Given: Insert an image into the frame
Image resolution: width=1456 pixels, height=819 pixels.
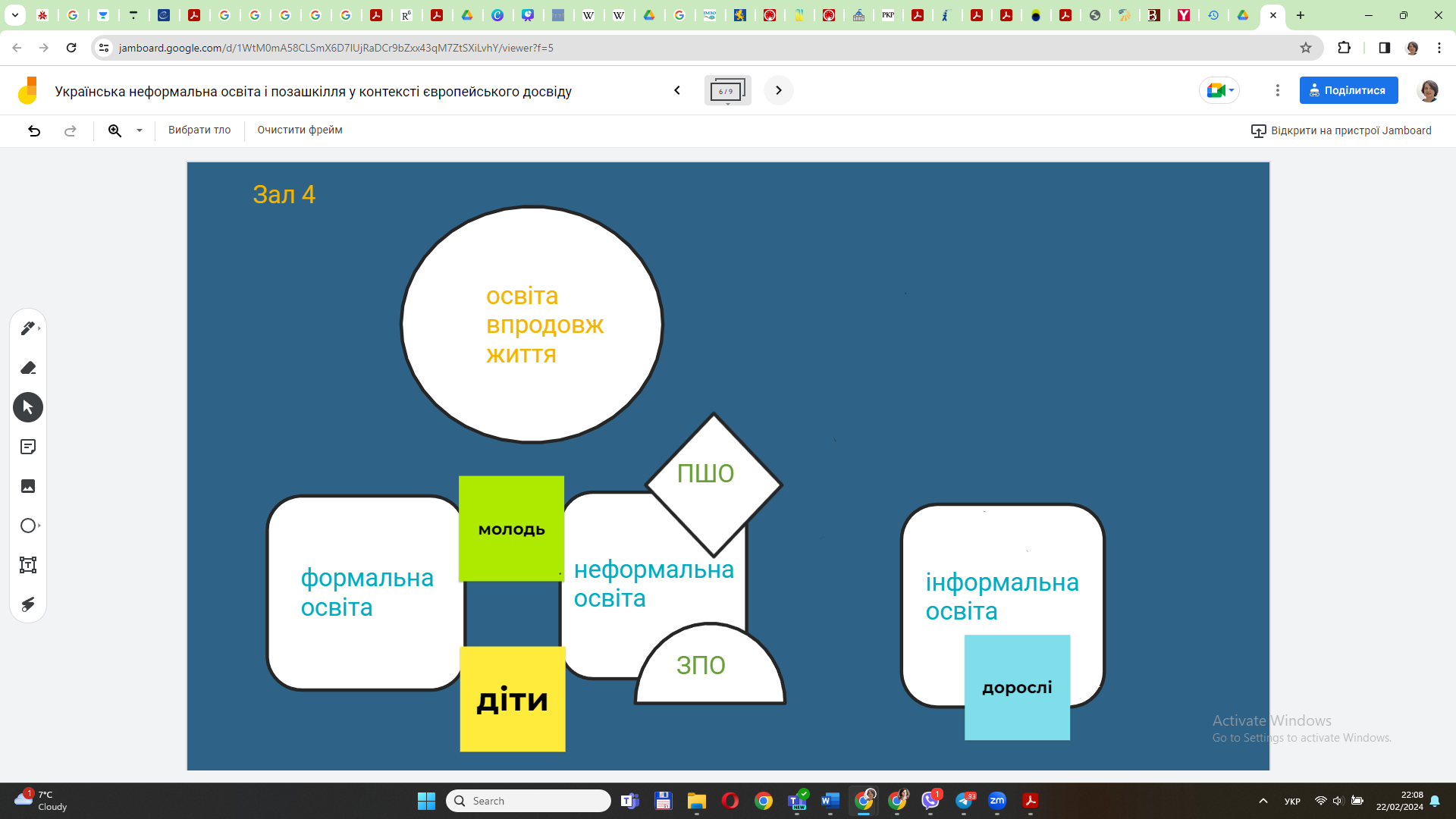Looking at the screenshot, I should (28, 486).
